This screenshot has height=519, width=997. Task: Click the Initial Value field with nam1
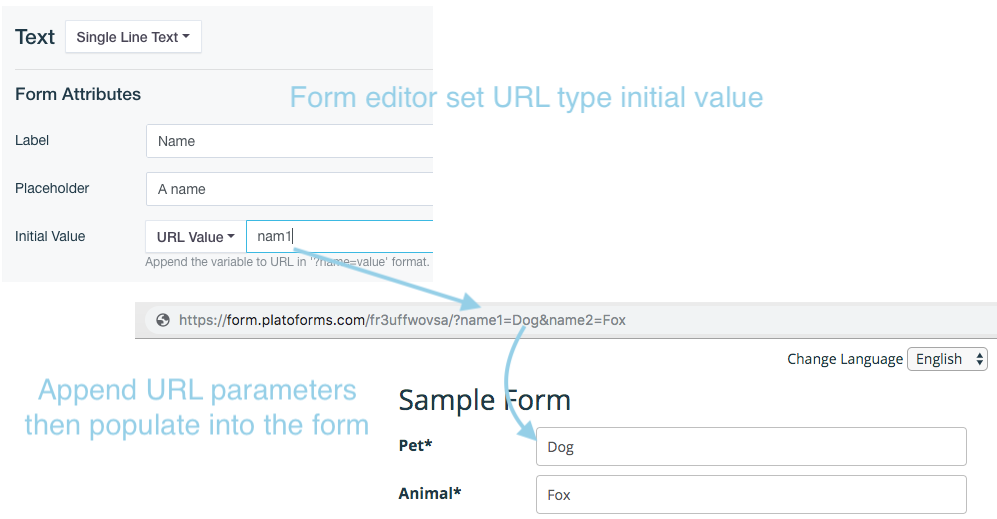(340, 237)
